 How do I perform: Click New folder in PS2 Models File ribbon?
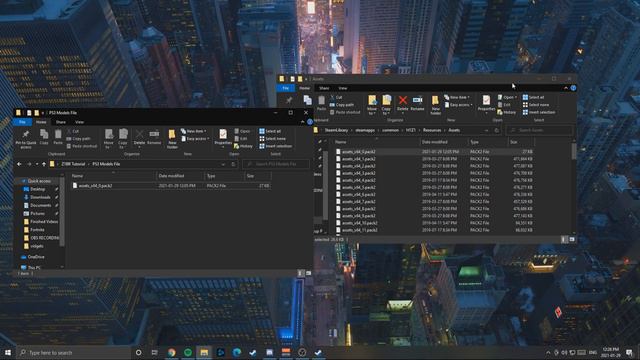tap(172, 139)
